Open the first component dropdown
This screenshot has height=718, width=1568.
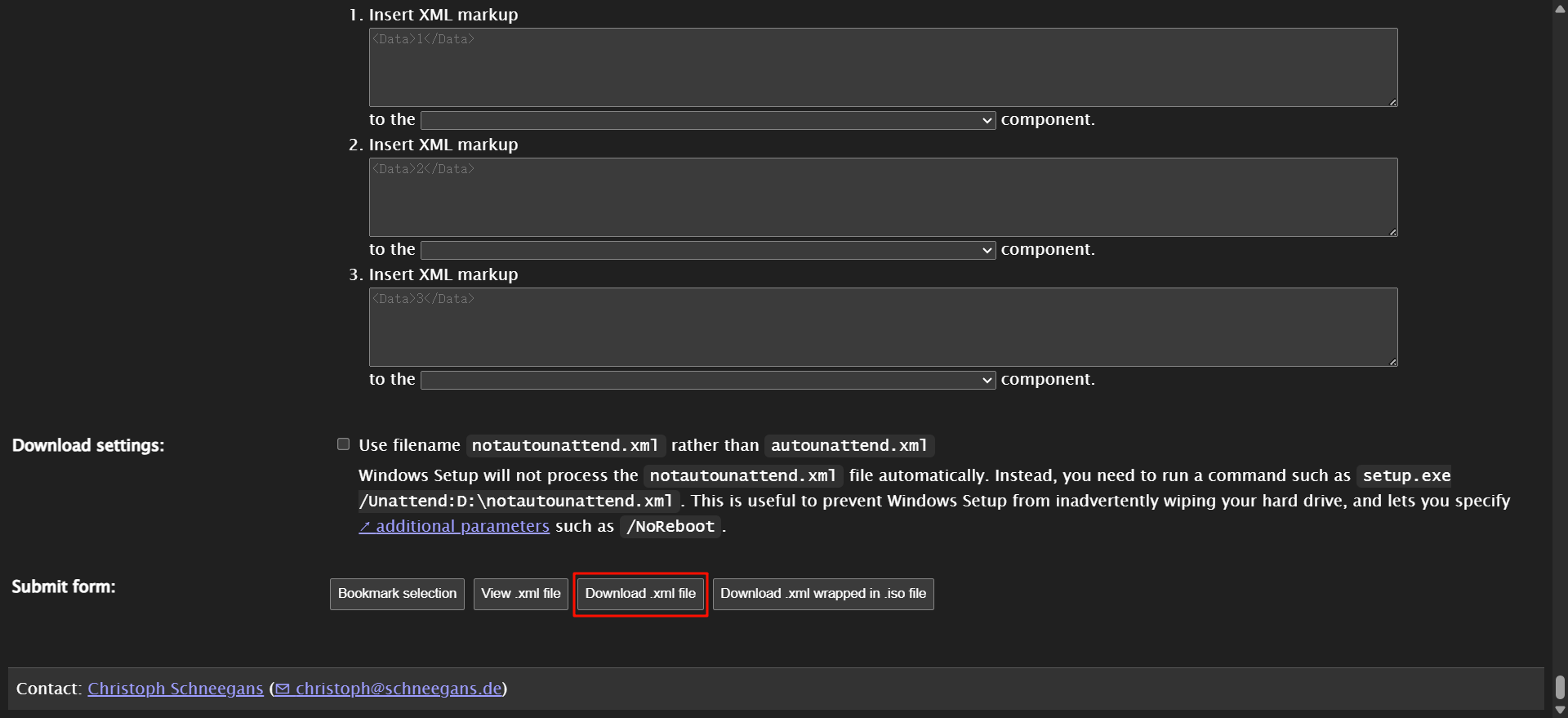tap(707, 121)
